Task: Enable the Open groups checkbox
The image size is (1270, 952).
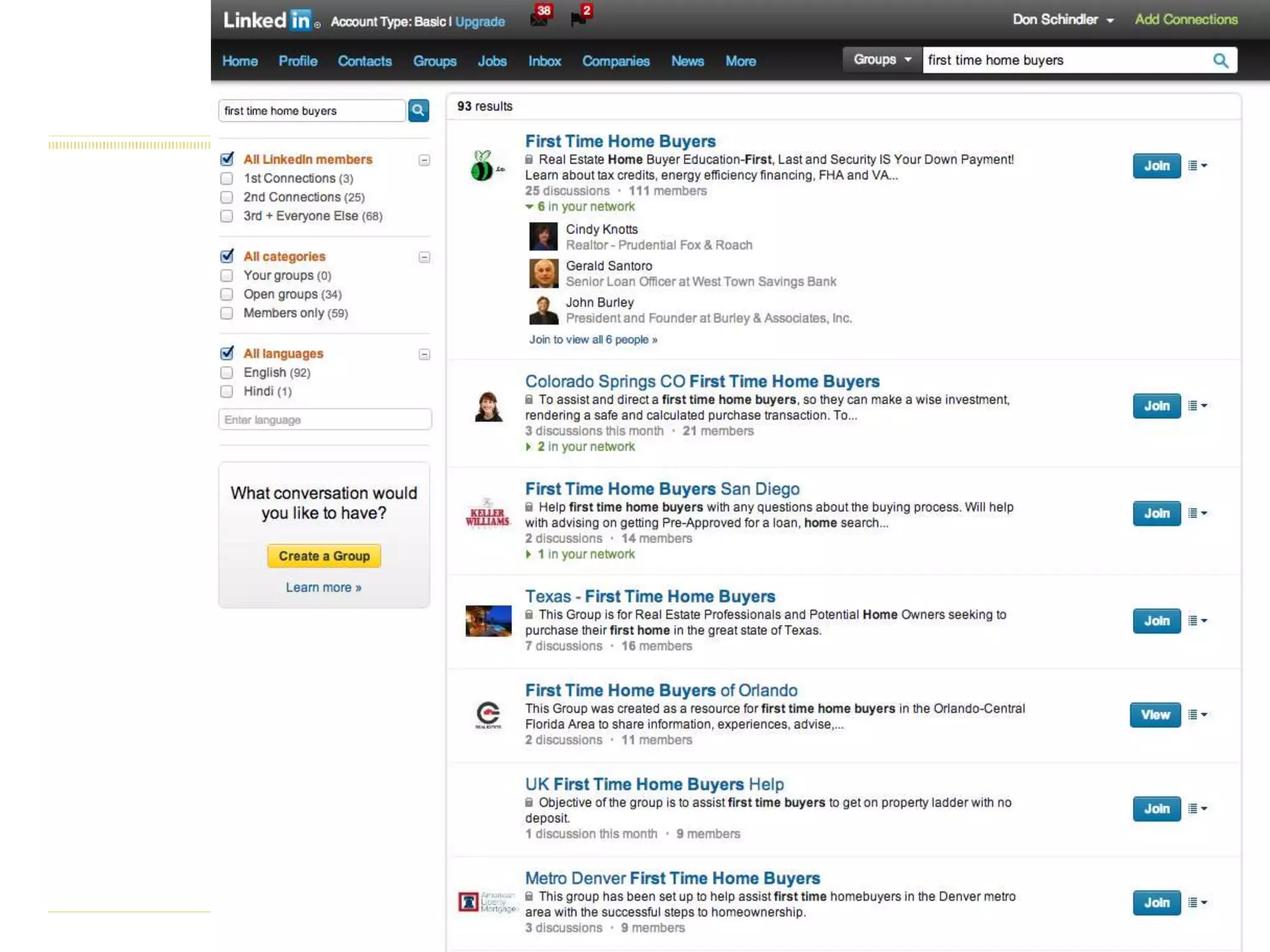Action: click(x=227, y=294)
